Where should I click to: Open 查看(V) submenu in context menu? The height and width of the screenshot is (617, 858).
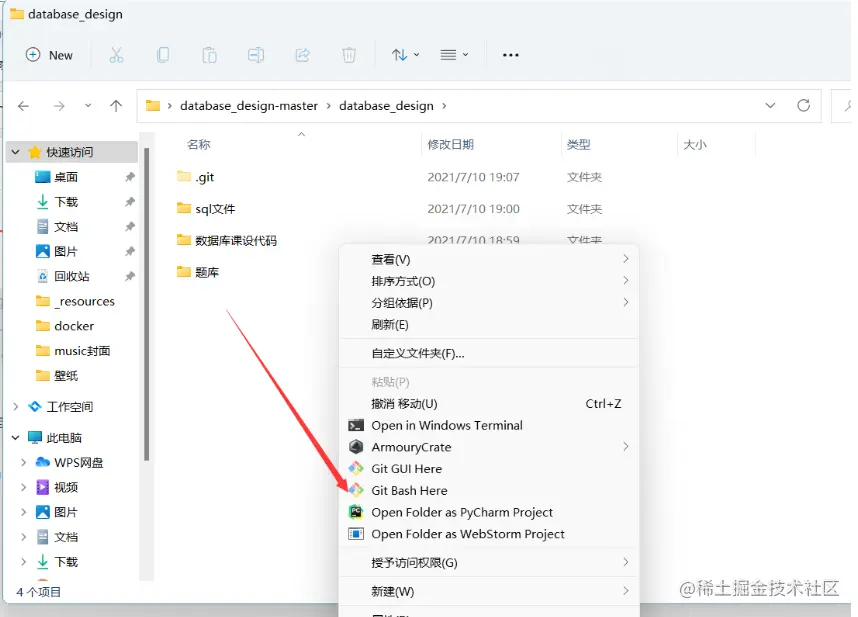489,259
